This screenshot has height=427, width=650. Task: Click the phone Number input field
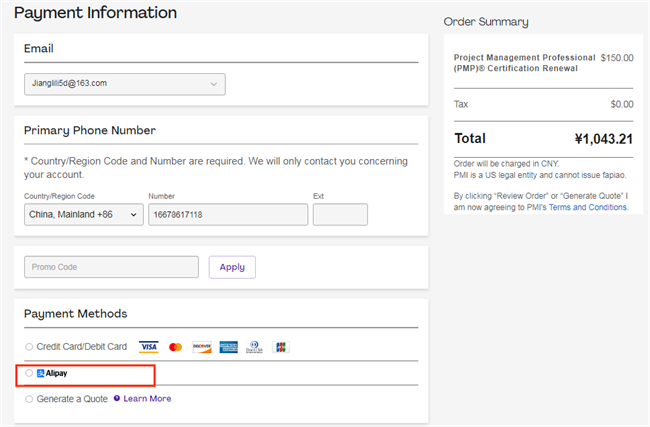tap(227, 215)
